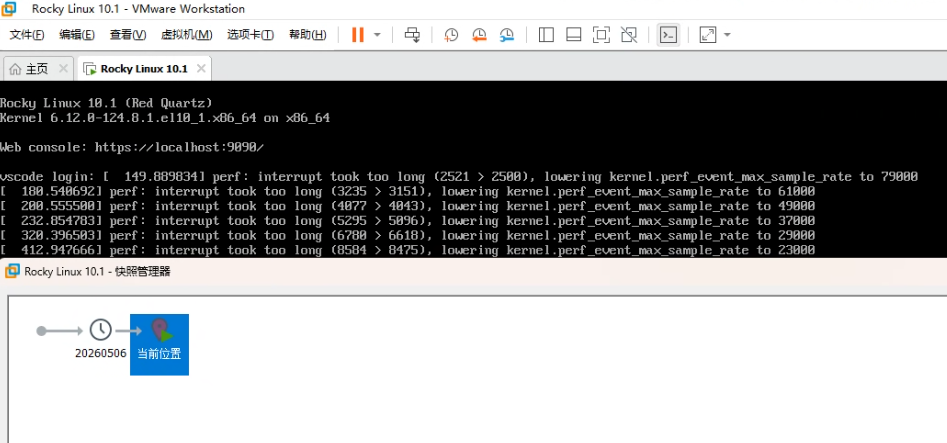
Task: Expand the power options dropdown arrow
Action: coord(377,35)
